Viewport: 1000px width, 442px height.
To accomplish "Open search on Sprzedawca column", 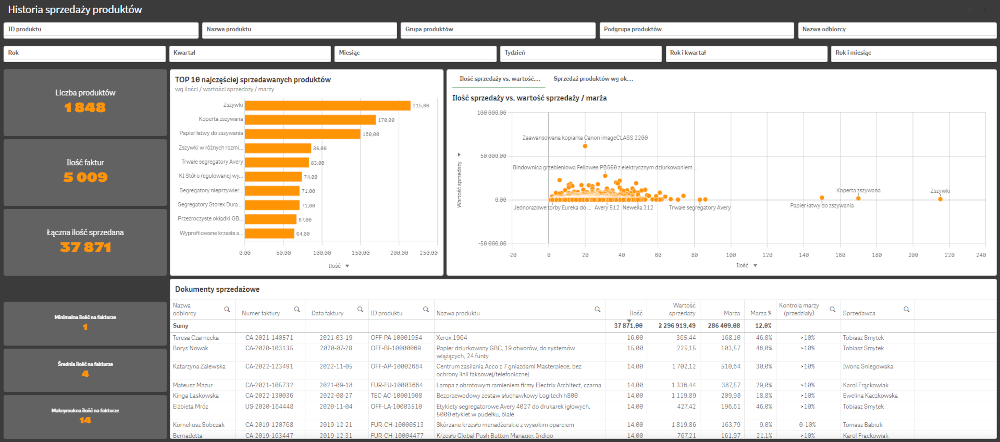I will point(906,309).
